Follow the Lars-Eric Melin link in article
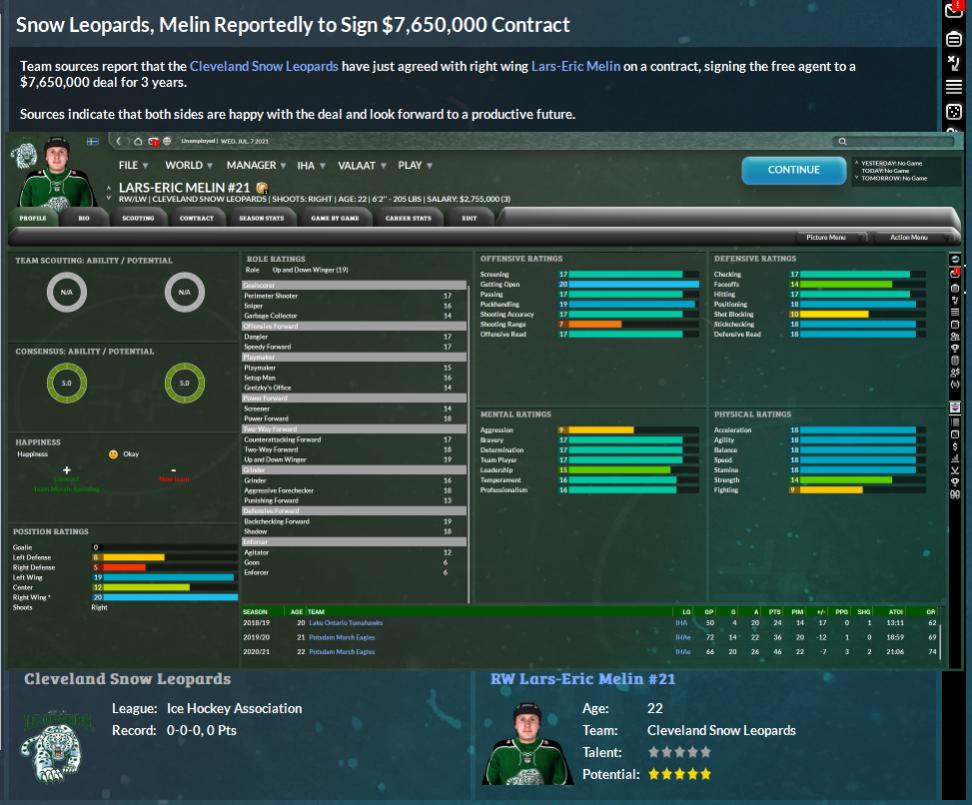The height and width of the screenshot is (805, 972). coord(576,66)
